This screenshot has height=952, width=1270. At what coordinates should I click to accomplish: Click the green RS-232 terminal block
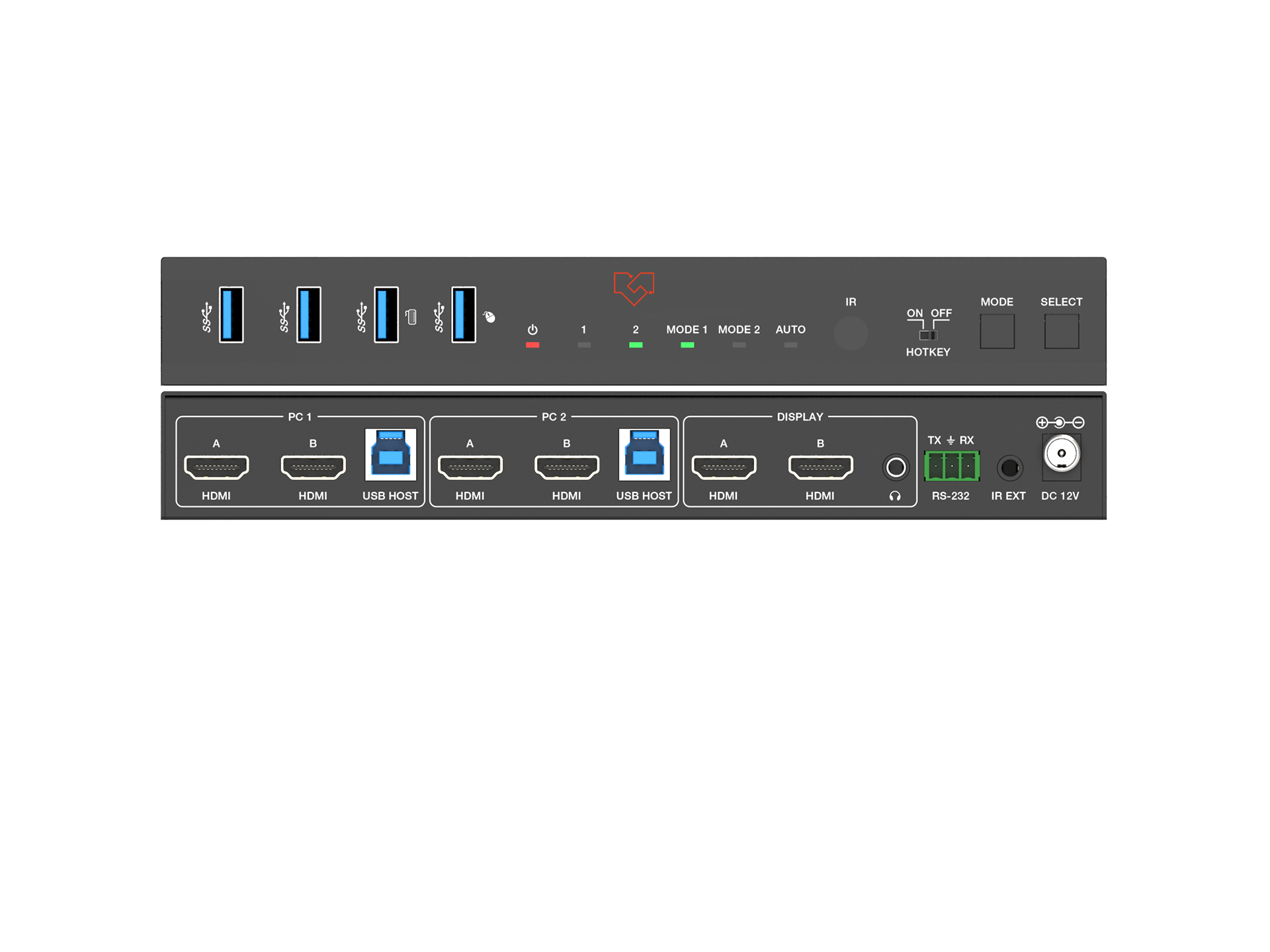click(x=951, y=466)
